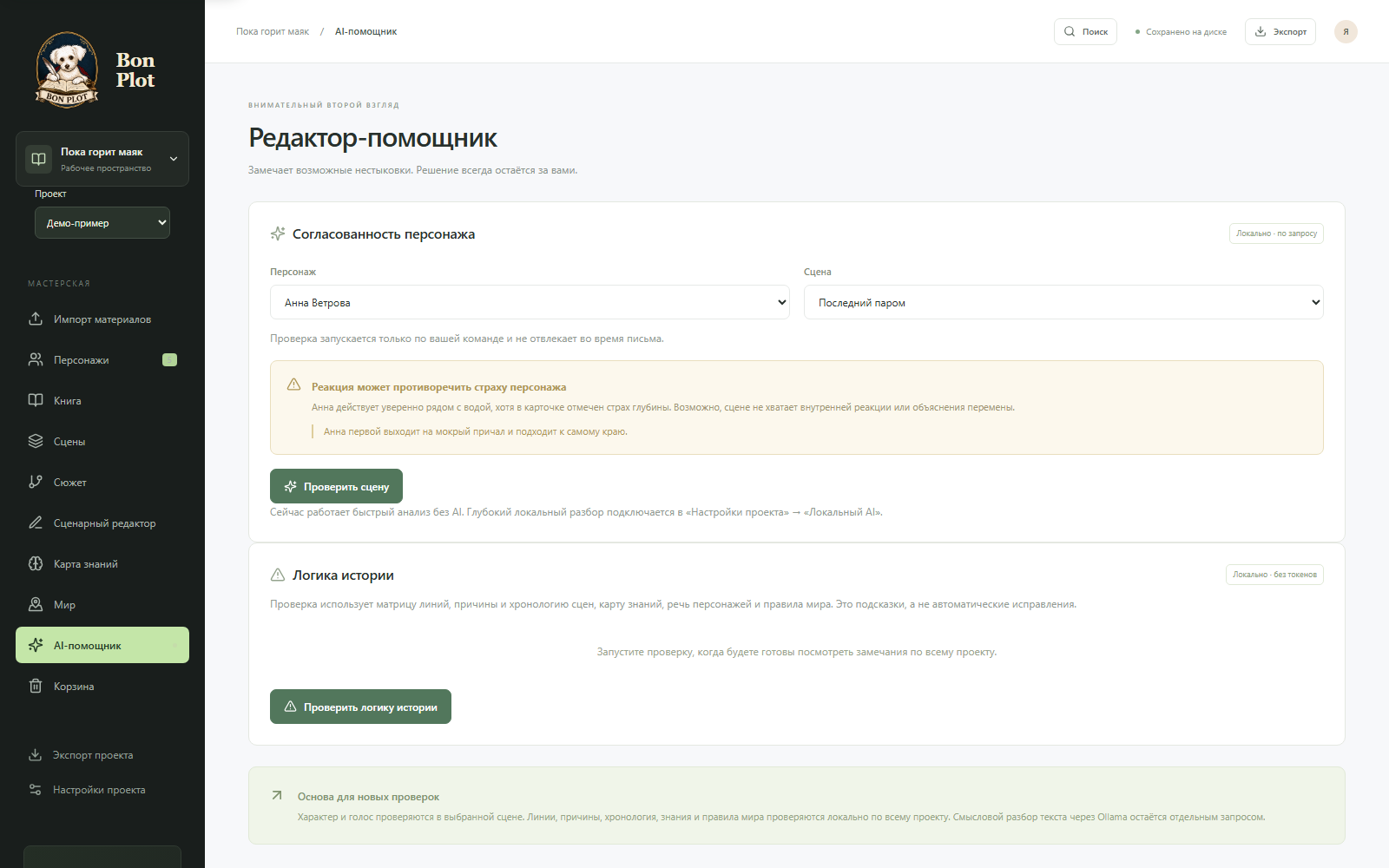Click the Мир sidebar icon
The width and height of the screenshot is (1389, 868).
(36, 604)
